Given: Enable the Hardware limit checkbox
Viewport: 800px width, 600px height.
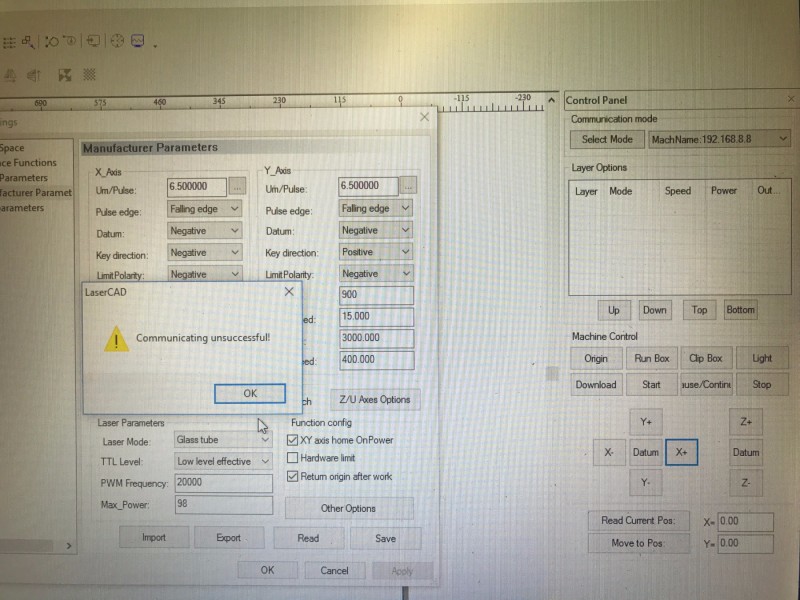Looking at the screenshot, I should pyautogui.click(x=293, y=458).
